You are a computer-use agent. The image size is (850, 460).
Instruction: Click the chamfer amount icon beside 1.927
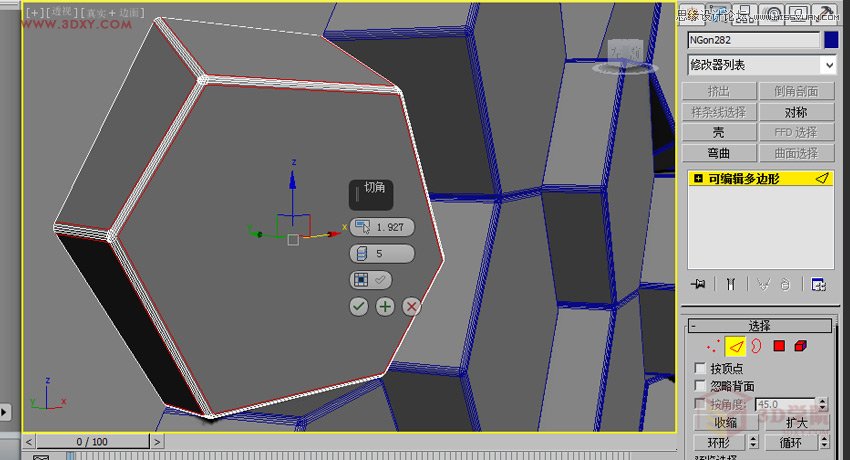pos(362,227)
